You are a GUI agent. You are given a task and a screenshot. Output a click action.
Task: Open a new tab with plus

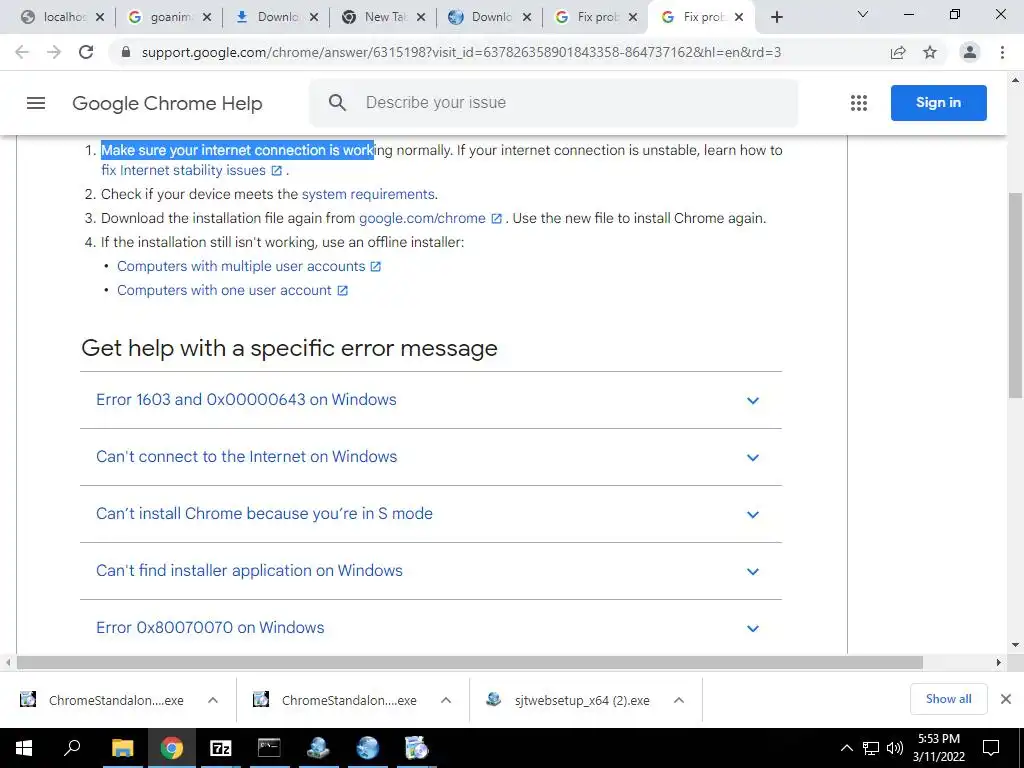coord(776,18)
